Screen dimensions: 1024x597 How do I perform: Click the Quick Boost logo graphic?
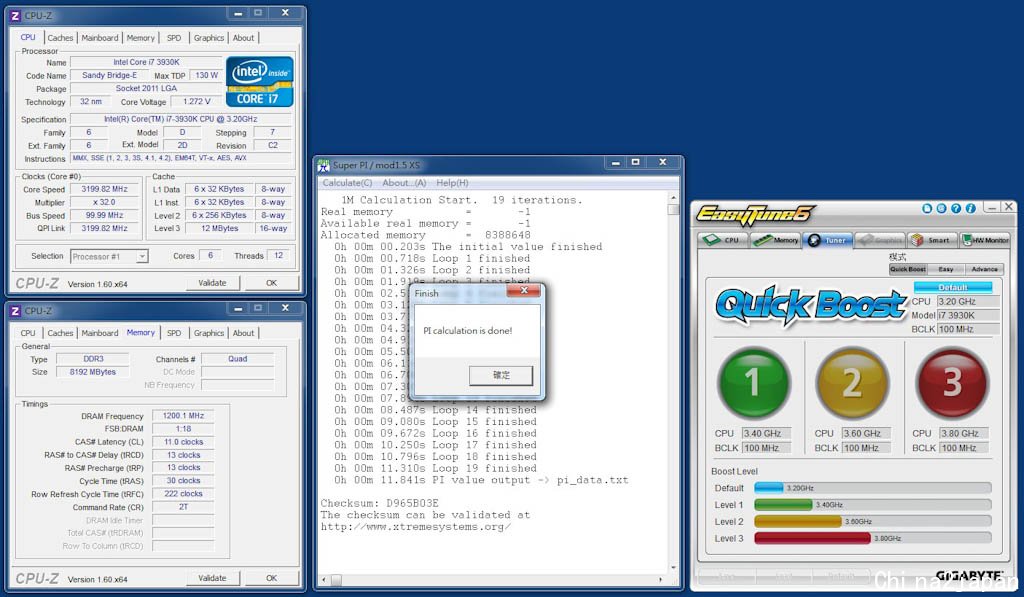810,305
